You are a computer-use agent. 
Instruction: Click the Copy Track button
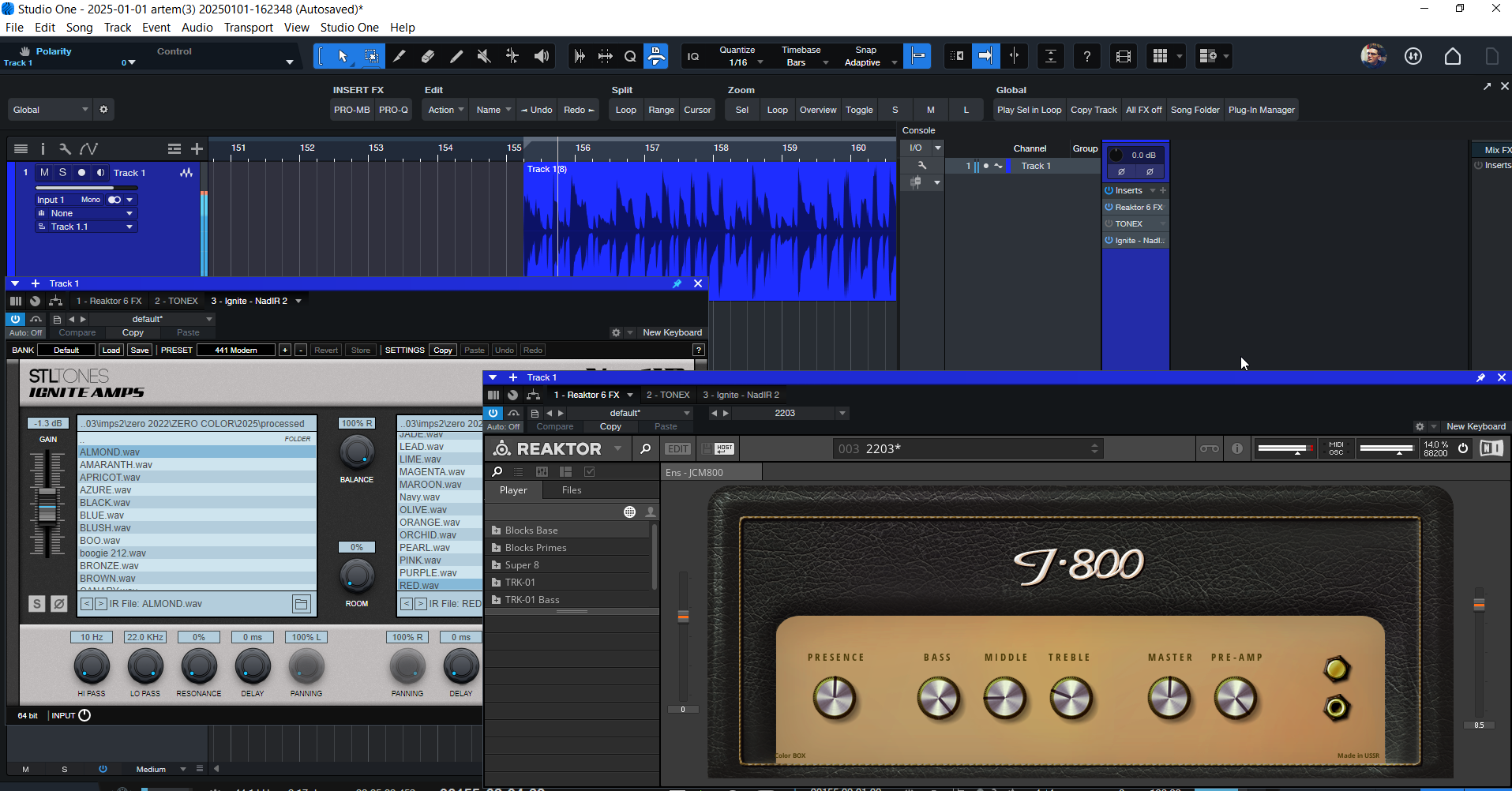tap(1094, 110)
